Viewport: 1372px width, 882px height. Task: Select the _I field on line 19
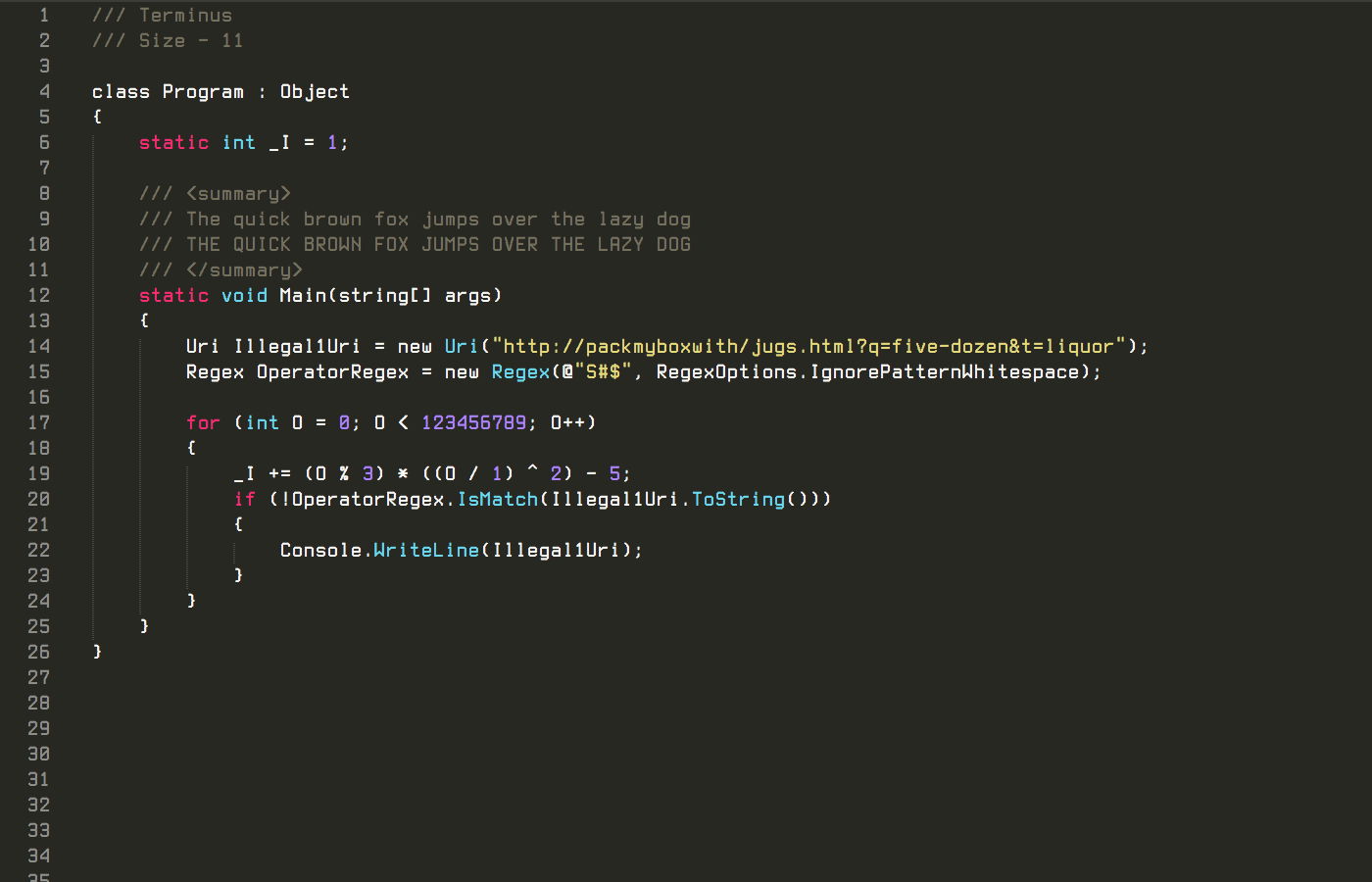243,473
